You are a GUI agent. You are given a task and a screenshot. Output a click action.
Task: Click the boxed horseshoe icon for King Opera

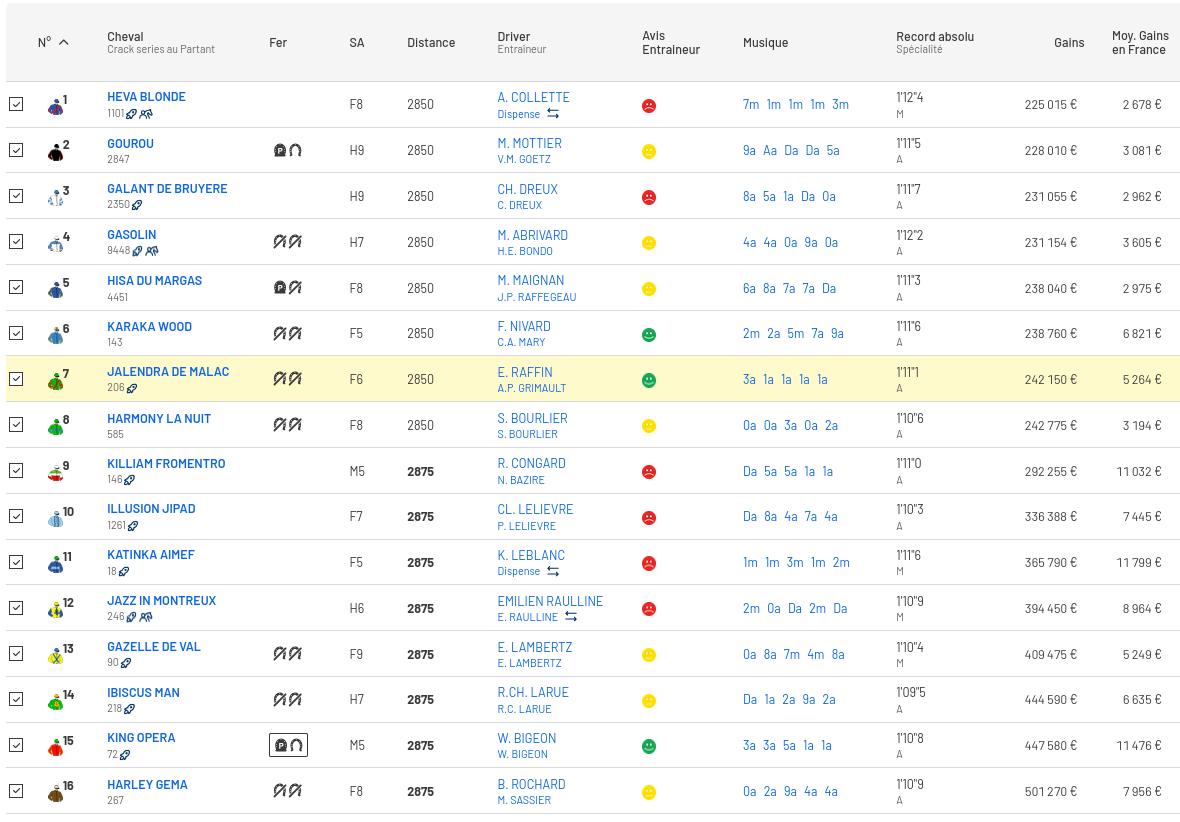(288, 745)
